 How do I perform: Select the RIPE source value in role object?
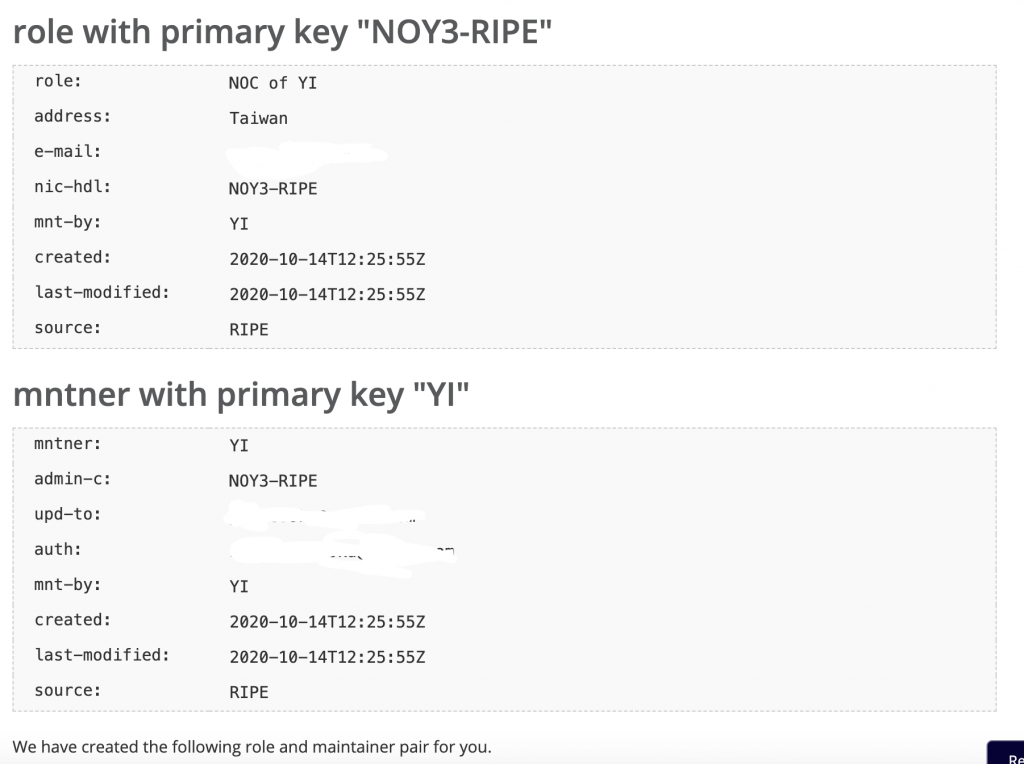tap(249, 330)
